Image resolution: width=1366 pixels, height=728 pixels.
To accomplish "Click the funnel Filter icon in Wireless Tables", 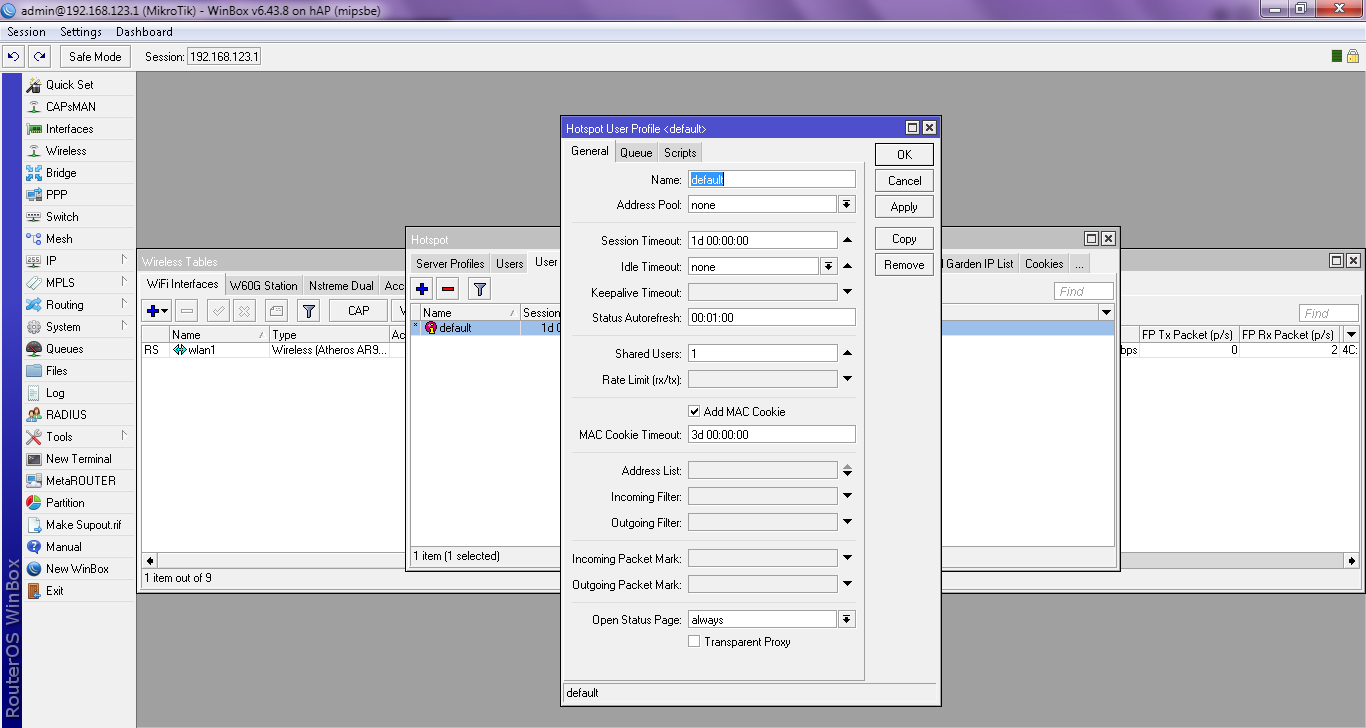I will click(x=309, y=311).
